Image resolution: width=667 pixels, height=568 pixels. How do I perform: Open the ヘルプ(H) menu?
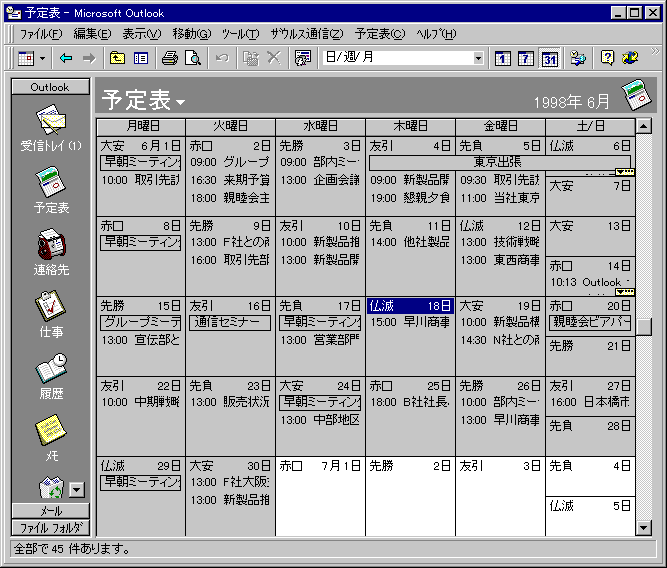[436, 34]
